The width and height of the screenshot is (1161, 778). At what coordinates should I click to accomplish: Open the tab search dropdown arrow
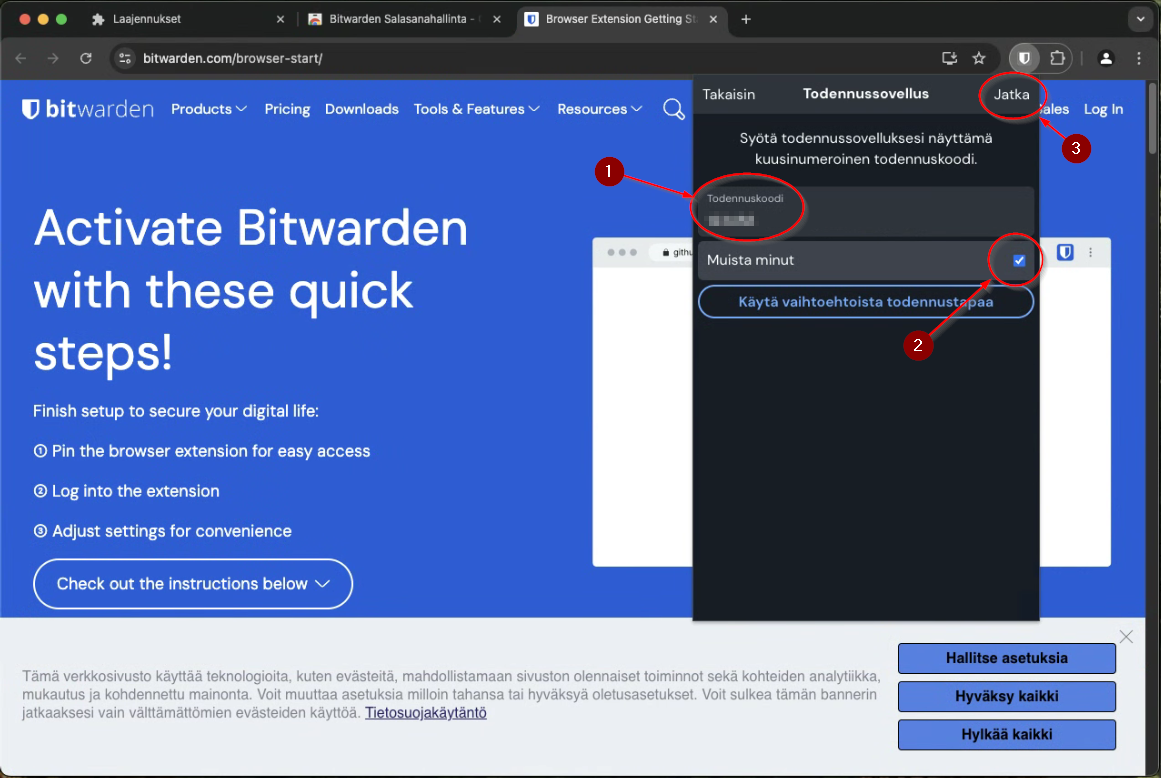[1140, 19]
